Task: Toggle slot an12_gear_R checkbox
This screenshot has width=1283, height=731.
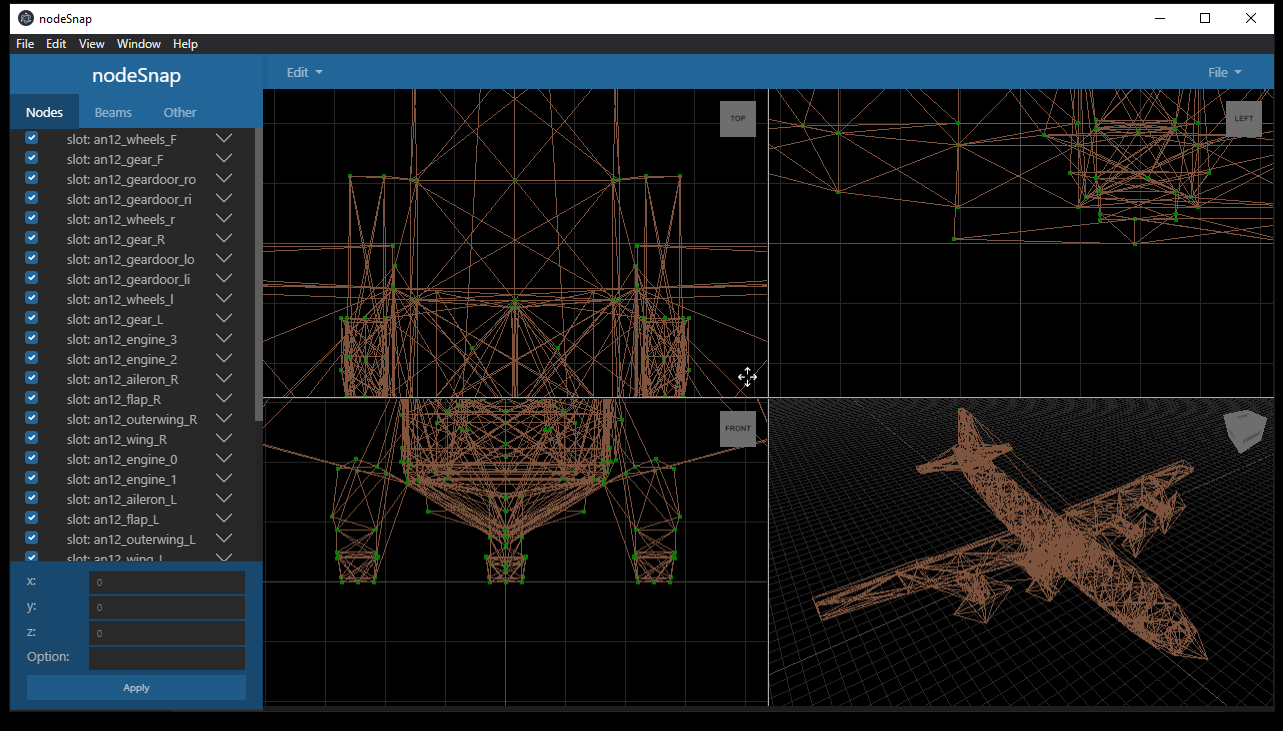Action: pyautogui.click(x=31, y=238)
